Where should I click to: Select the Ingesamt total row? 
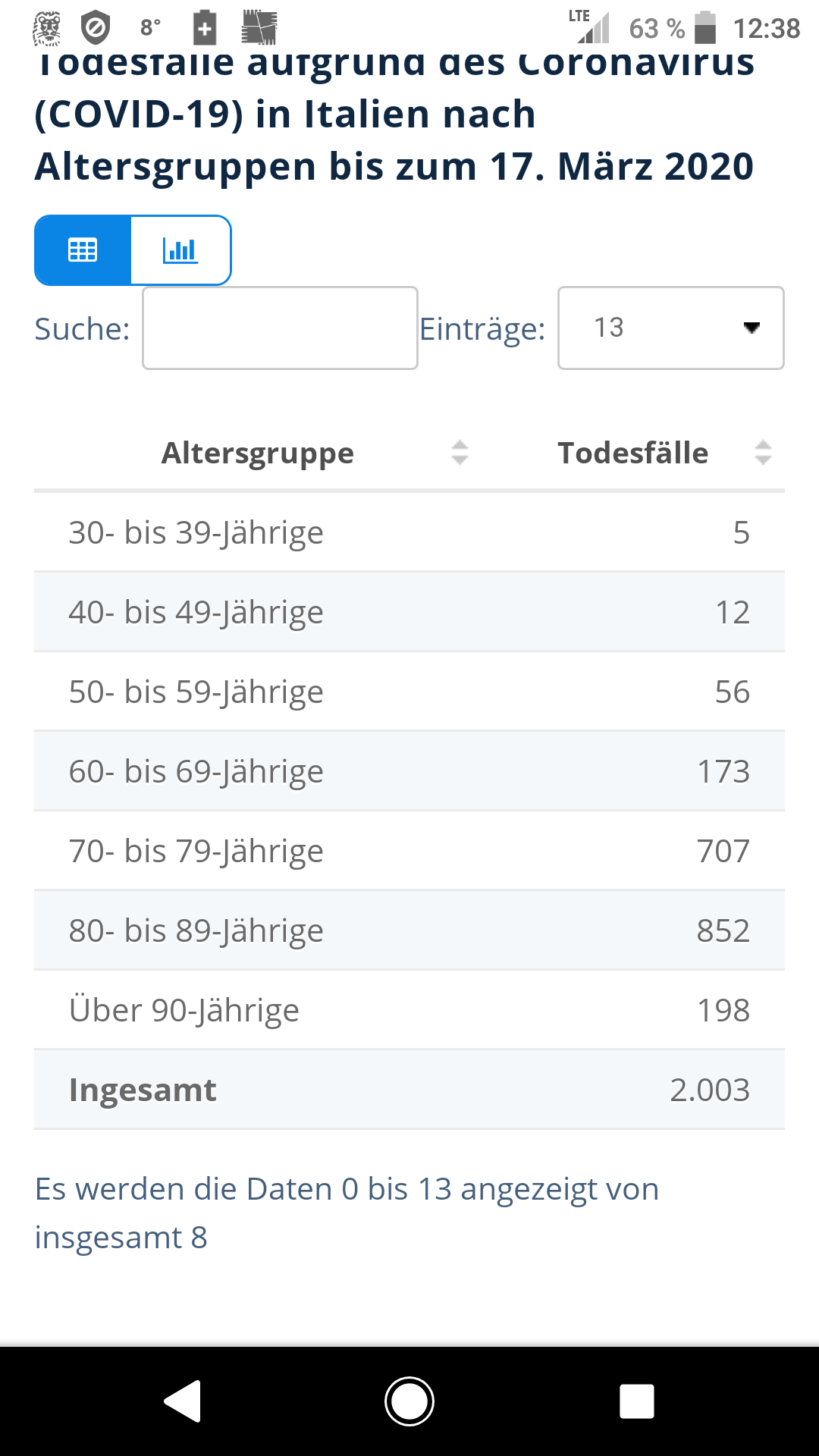point(409,1090)
